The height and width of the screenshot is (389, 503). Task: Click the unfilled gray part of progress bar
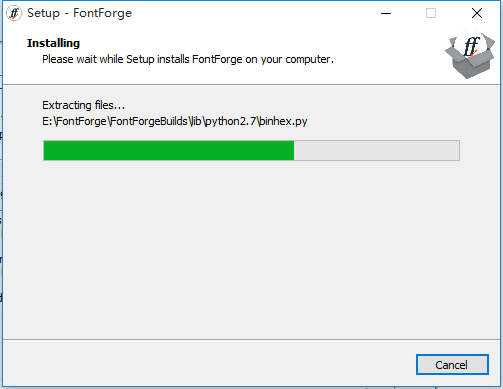click(377, 150)
